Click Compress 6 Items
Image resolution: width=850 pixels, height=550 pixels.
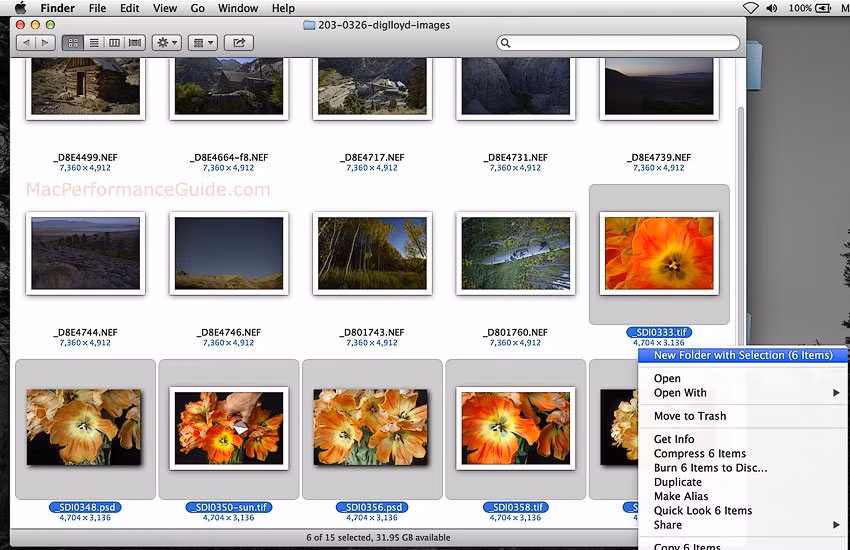(700, 454)
